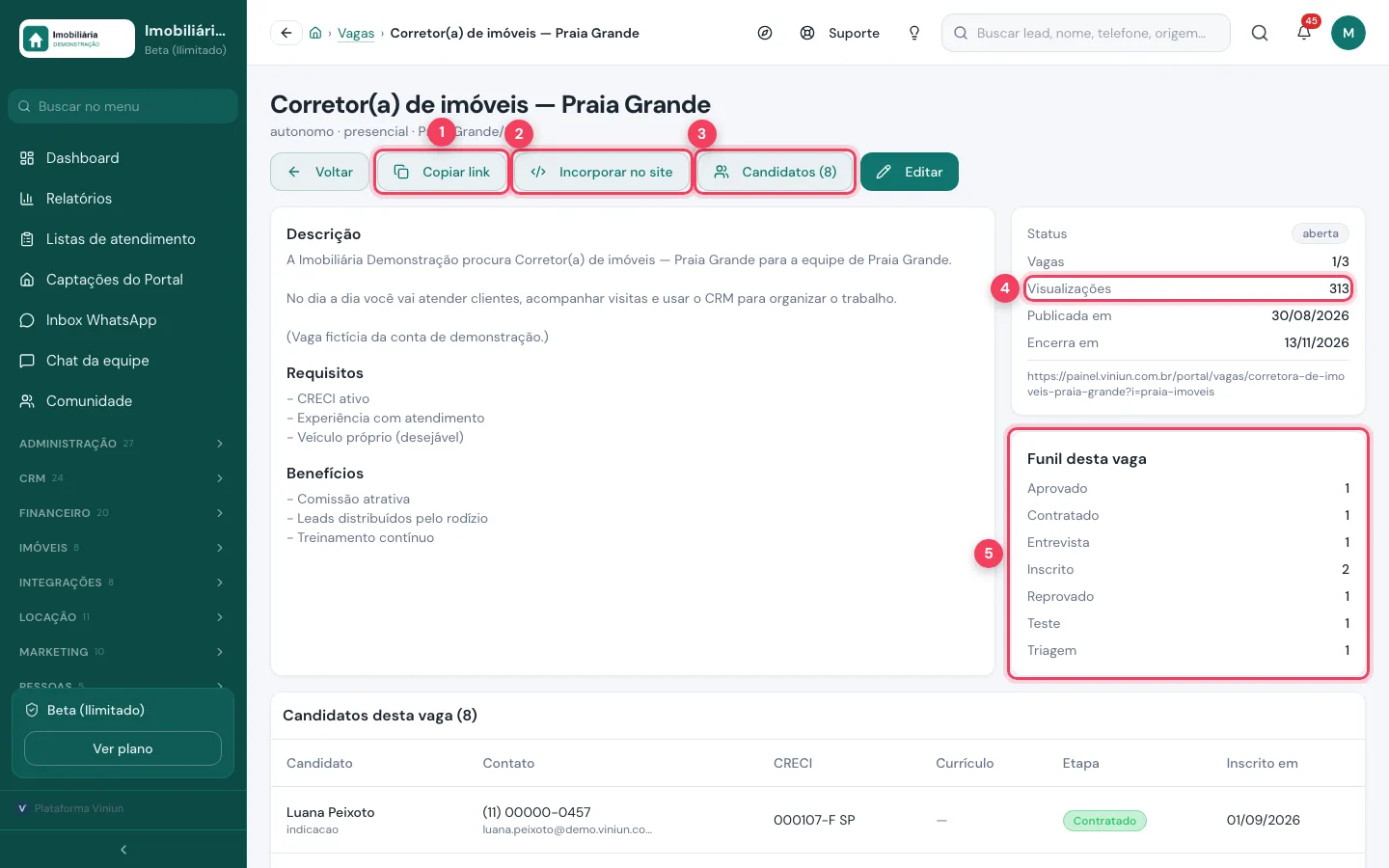Image resolution: width=1389 pixels, height=868 pixels.
Task: Click the Editar button
Action: tap(910, 172)
